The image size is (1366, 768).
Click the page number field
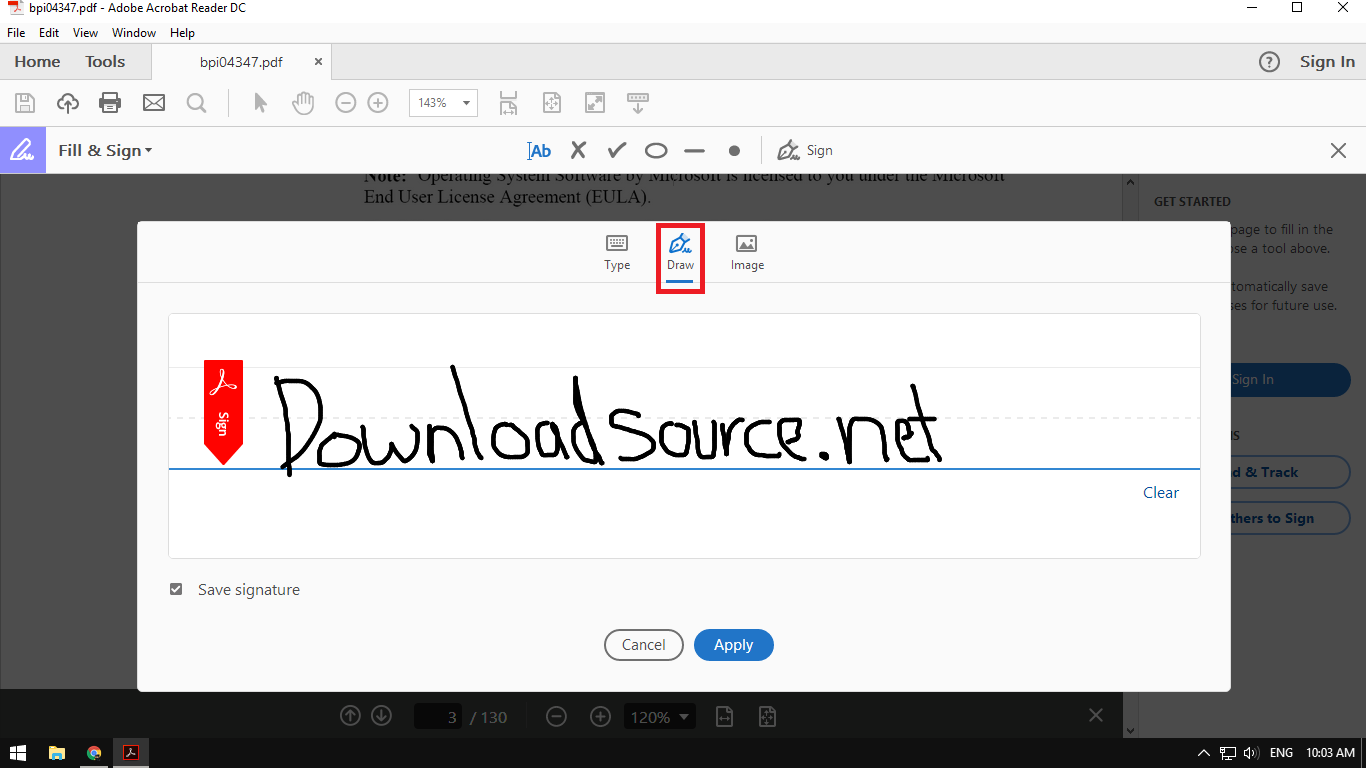tap(438, 717)
